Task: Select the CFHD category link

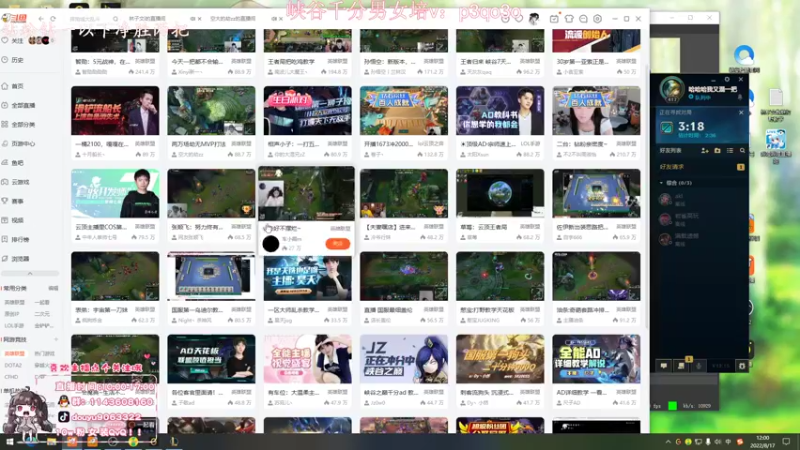Action: click(11, 377)
